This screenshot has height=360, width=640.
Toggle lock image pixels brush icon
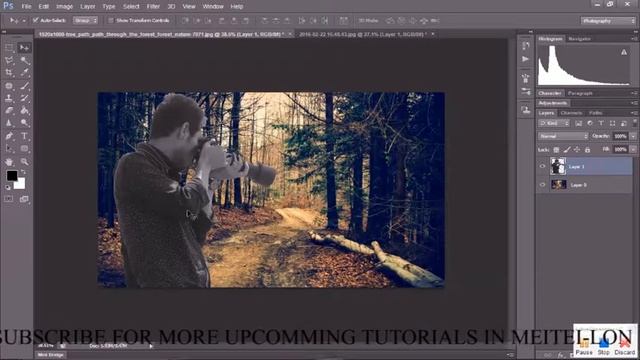coord(567,150)
